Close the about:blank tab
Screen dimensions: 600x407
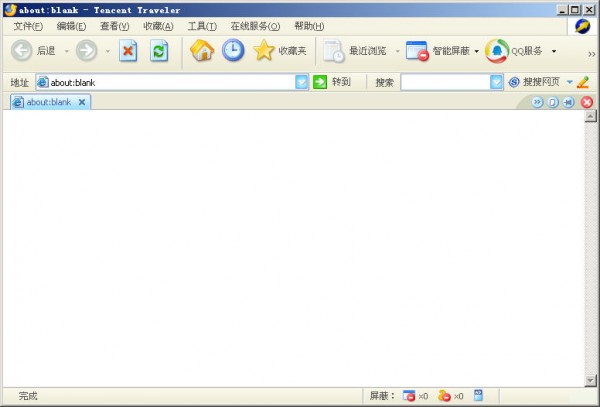click(82, 102)
